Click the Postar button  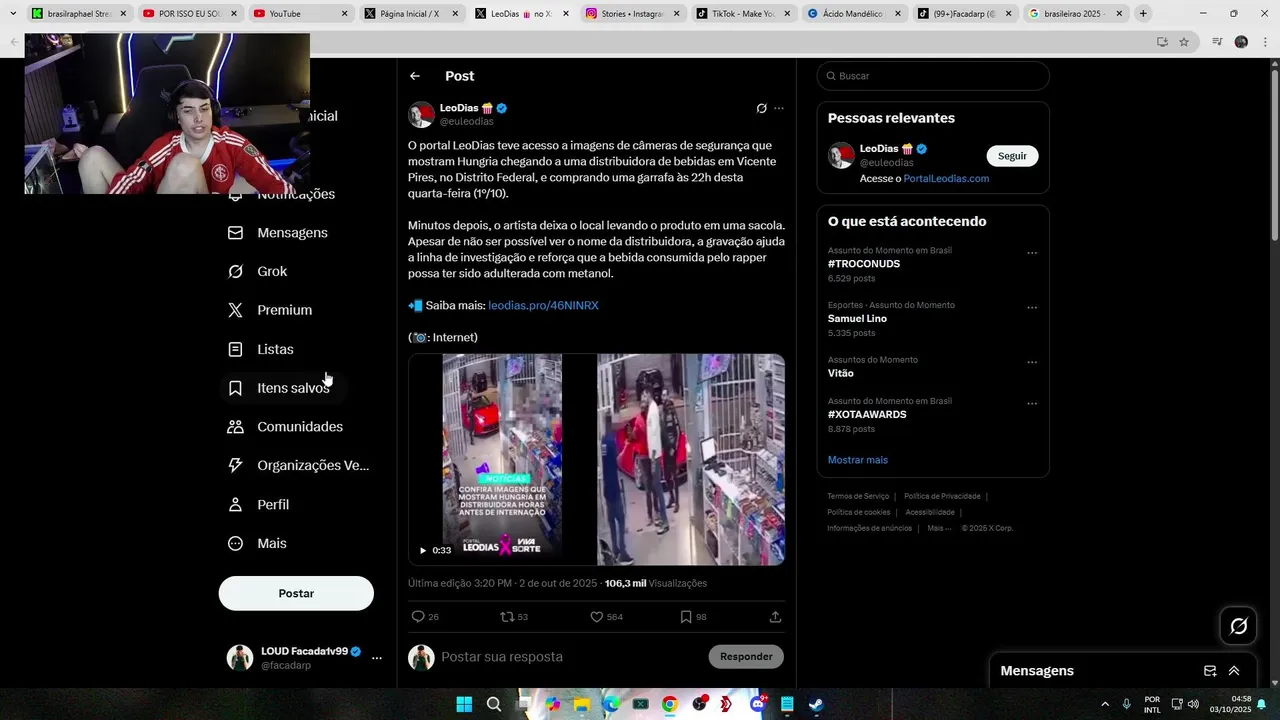(x=296, y=593)
